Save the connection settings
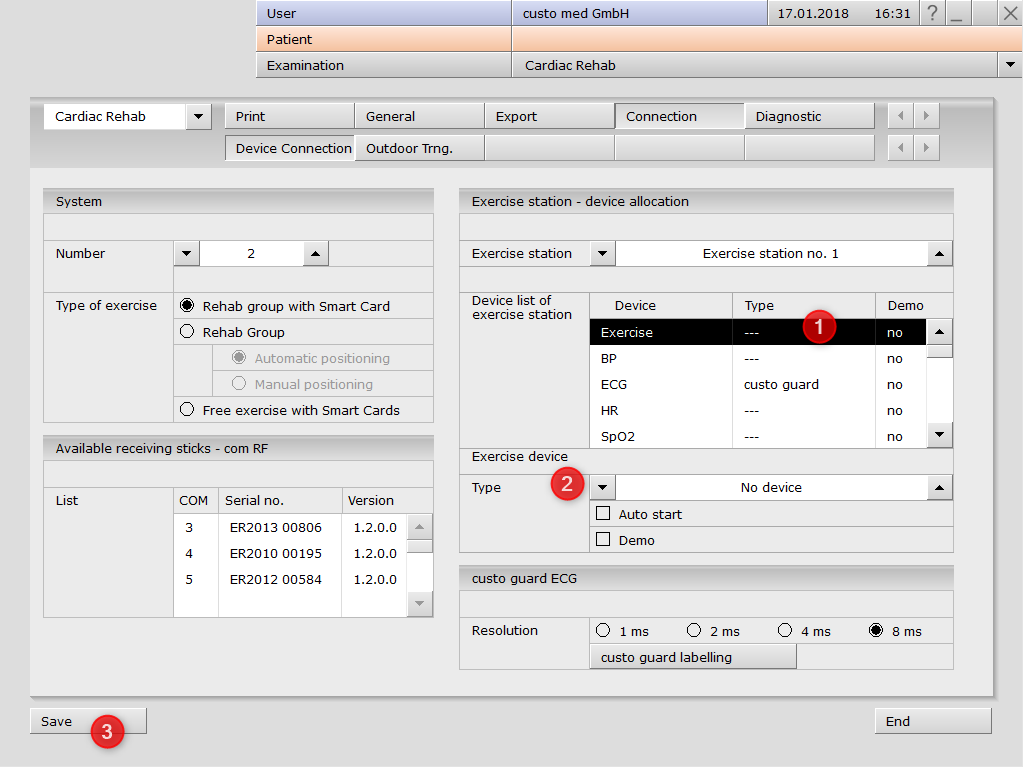Viewport: 1024px width, 768px height. 88,721
